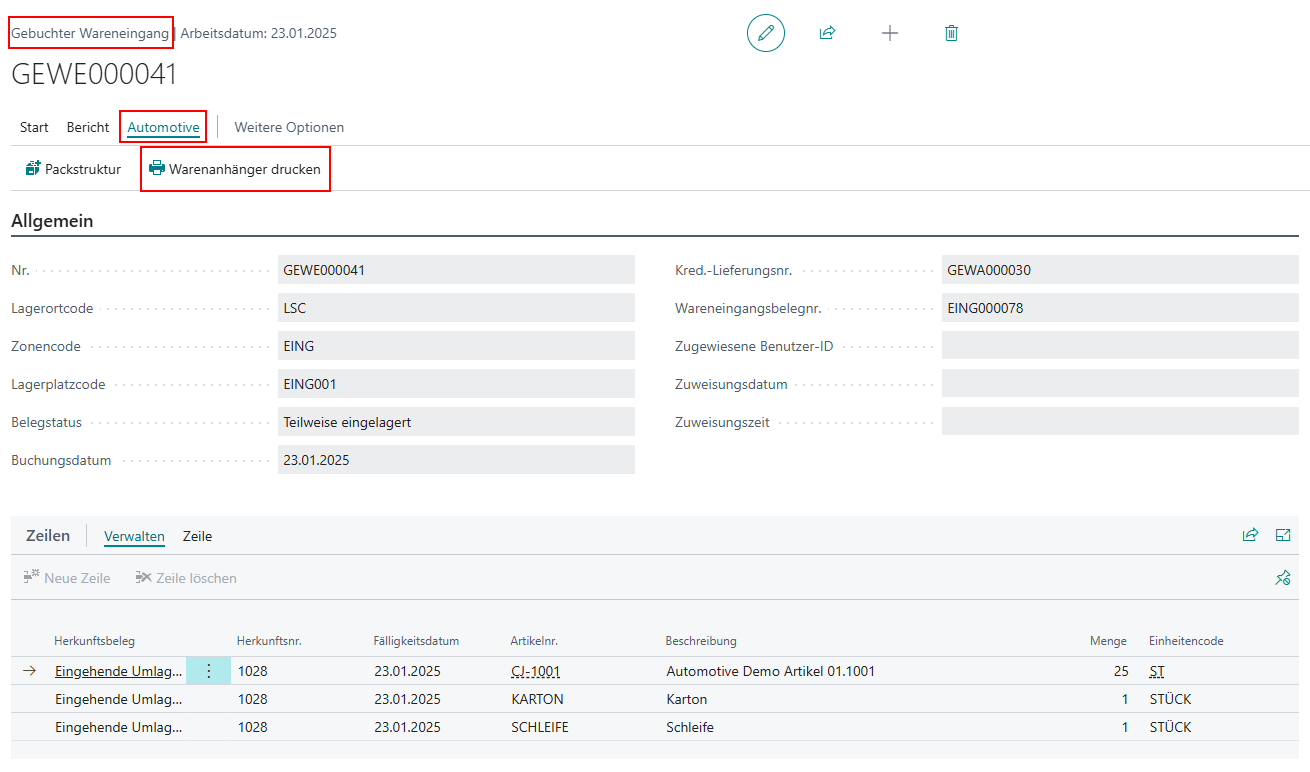Image resolution: width=1310 pixels, height=772 pixels.
Task: Open the Zeile menu in lines section
Action: click(x=197, y=536)
